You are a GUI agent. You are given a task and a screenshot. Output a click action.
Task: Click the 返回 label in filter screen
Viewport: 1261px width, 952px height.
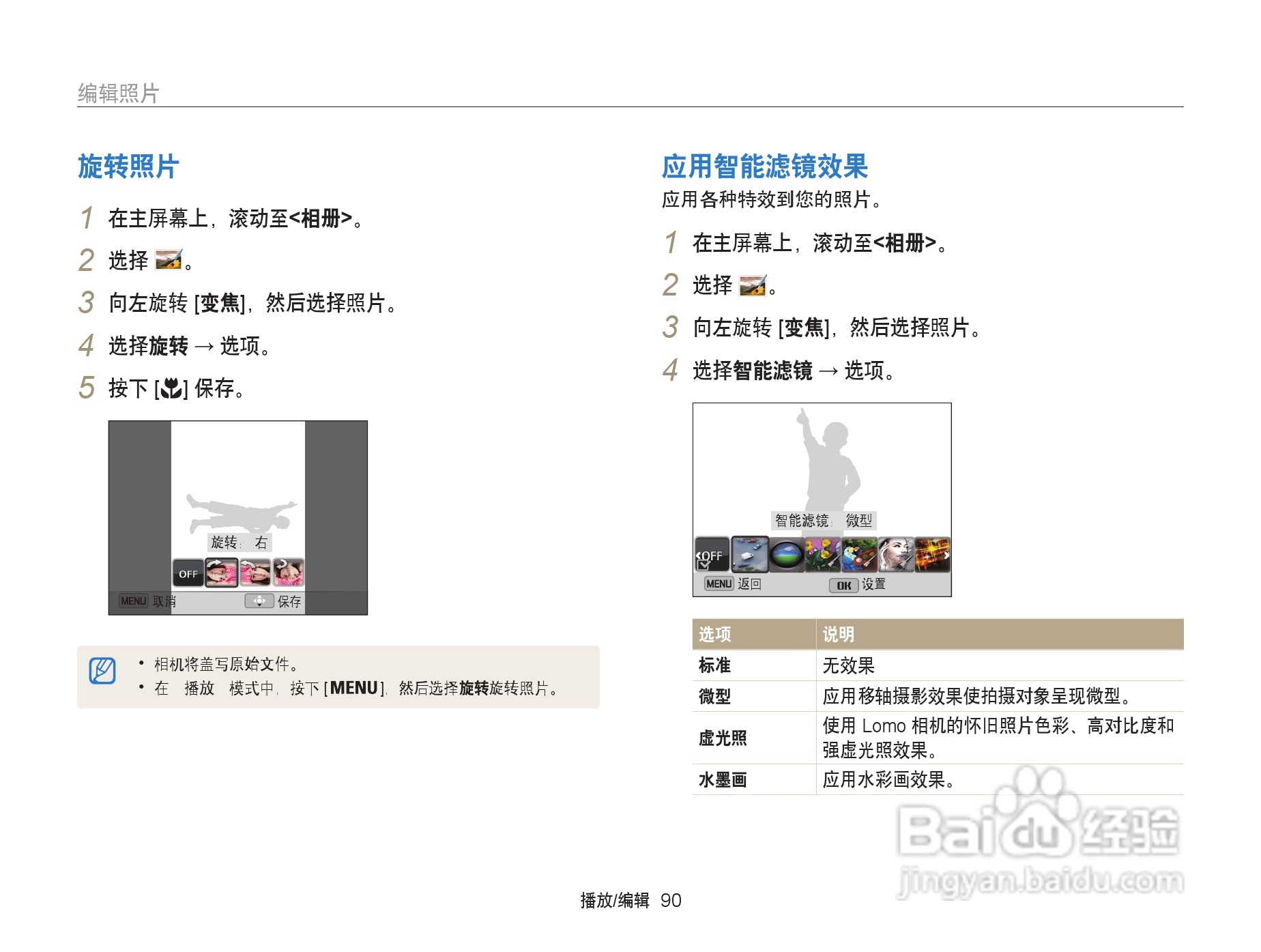tap(749, 584)
